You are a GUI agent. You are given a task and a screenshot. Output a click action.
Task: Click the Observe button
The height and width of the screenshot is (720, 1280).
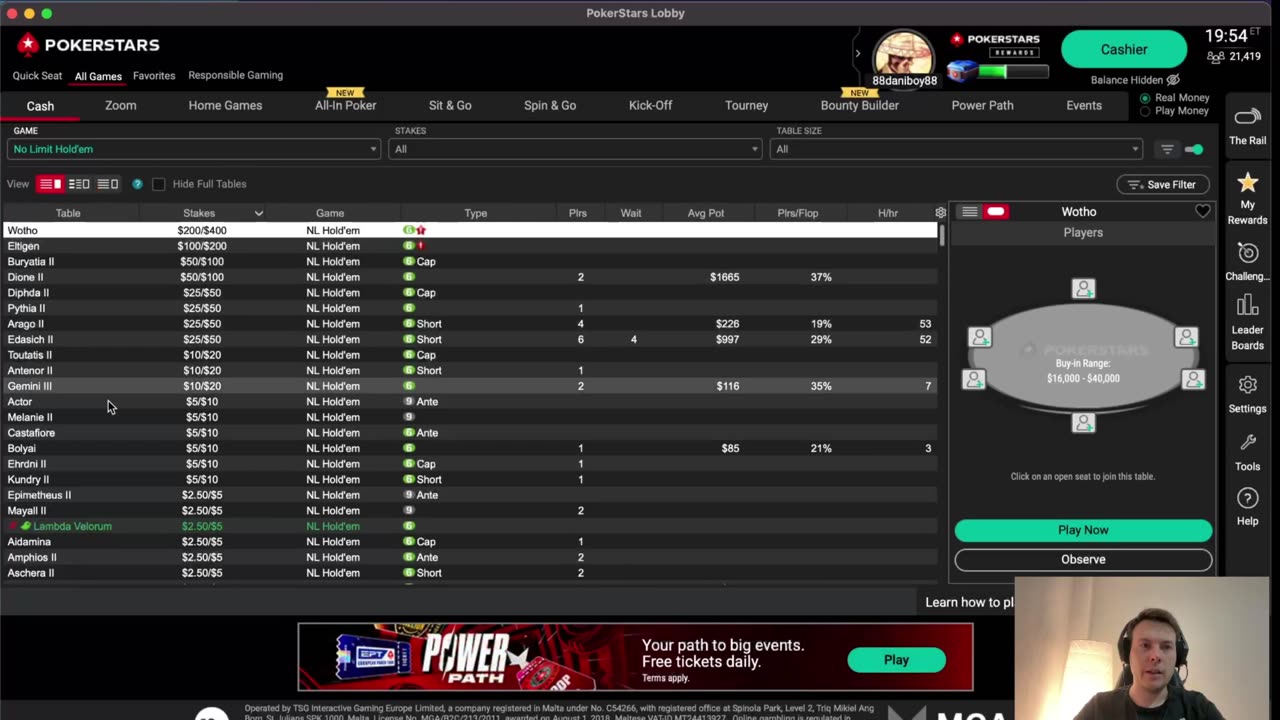point(1083,559)
